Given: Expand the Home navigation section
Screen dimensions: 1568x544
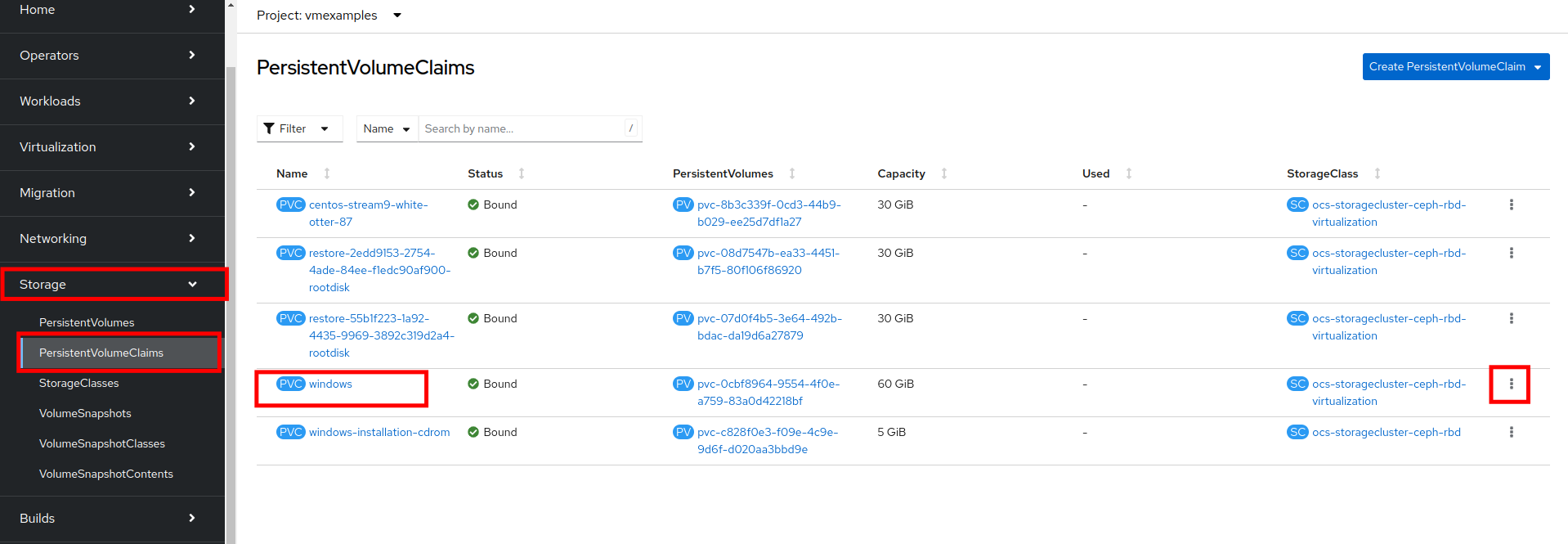Looking at the screenshot, I should point(112,10).
